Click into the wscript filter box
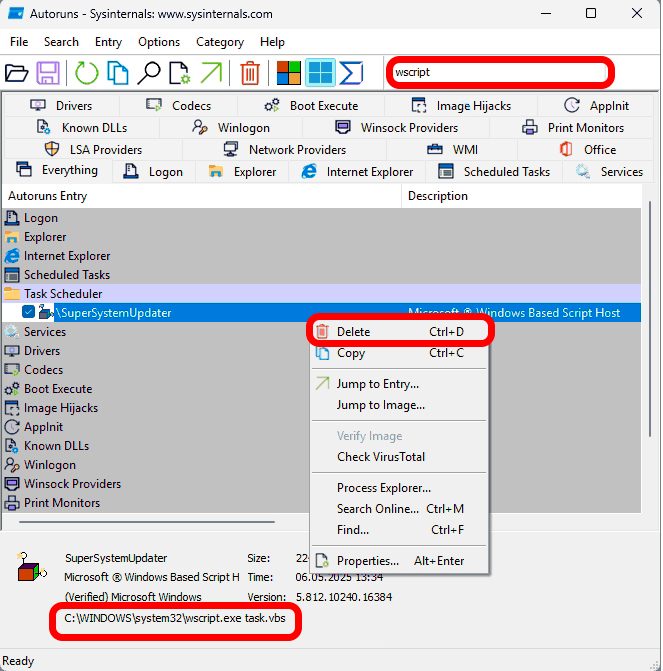663x671 pixels. 500,72
